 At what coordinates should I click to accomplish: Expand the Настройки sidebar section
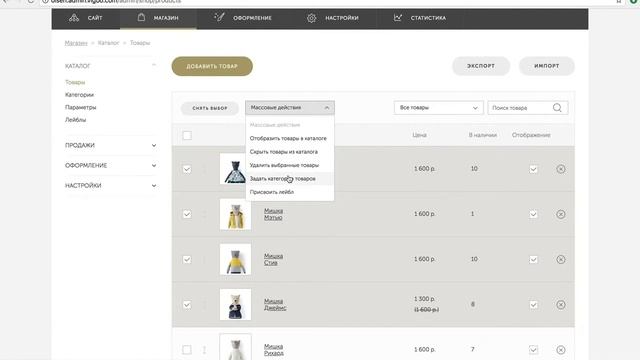point(111,185)
